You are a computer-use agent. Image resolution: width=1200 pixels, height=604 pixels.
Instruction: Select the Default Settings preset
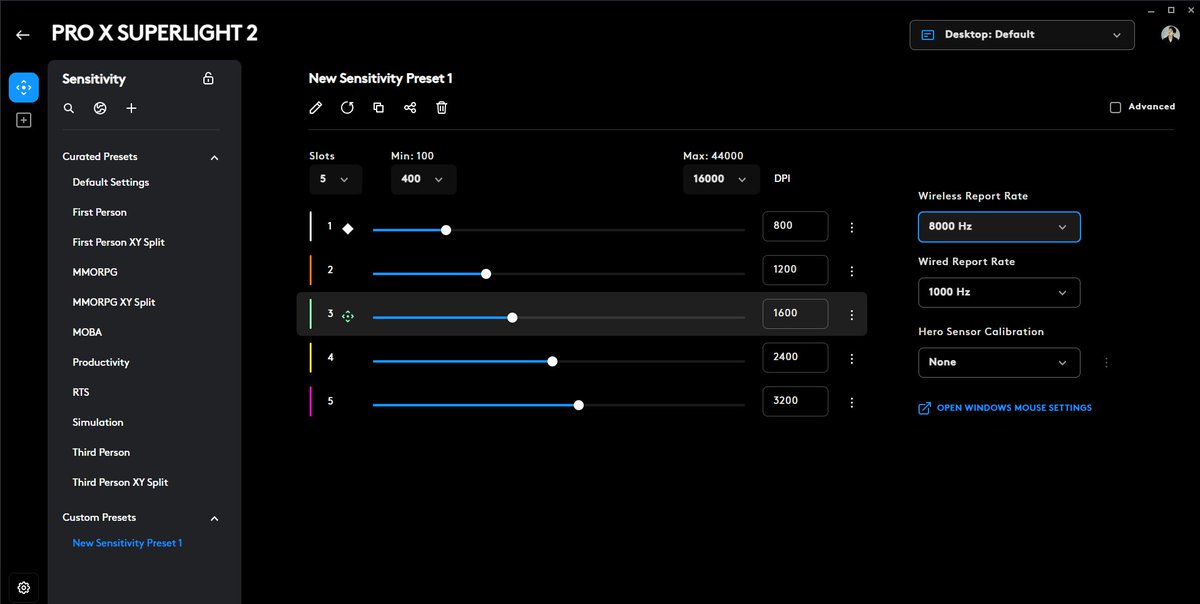pyautogui.click(x=111, y=183)
